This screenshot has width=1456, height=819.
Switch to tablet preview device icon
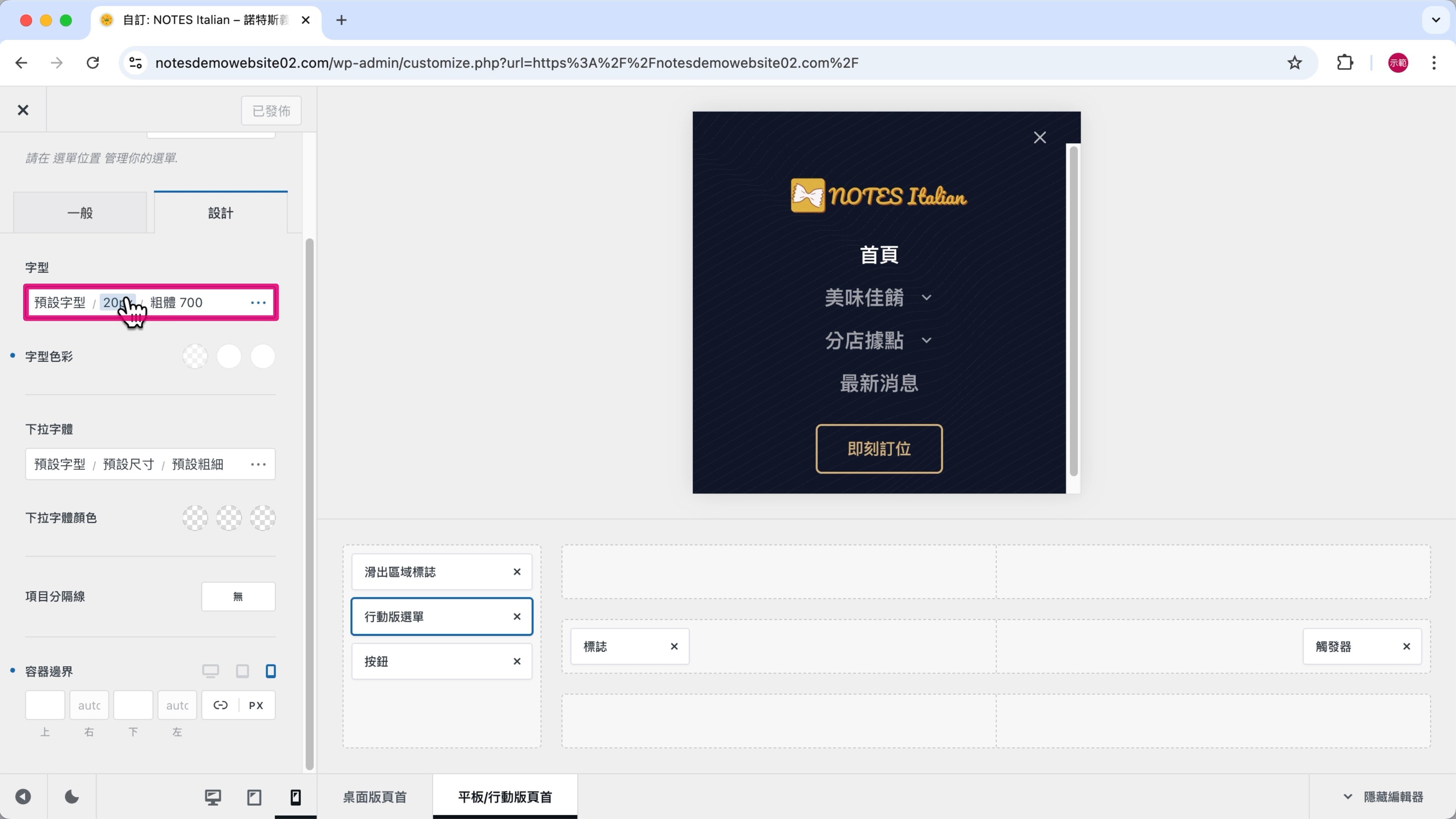(x=254, y=797)
